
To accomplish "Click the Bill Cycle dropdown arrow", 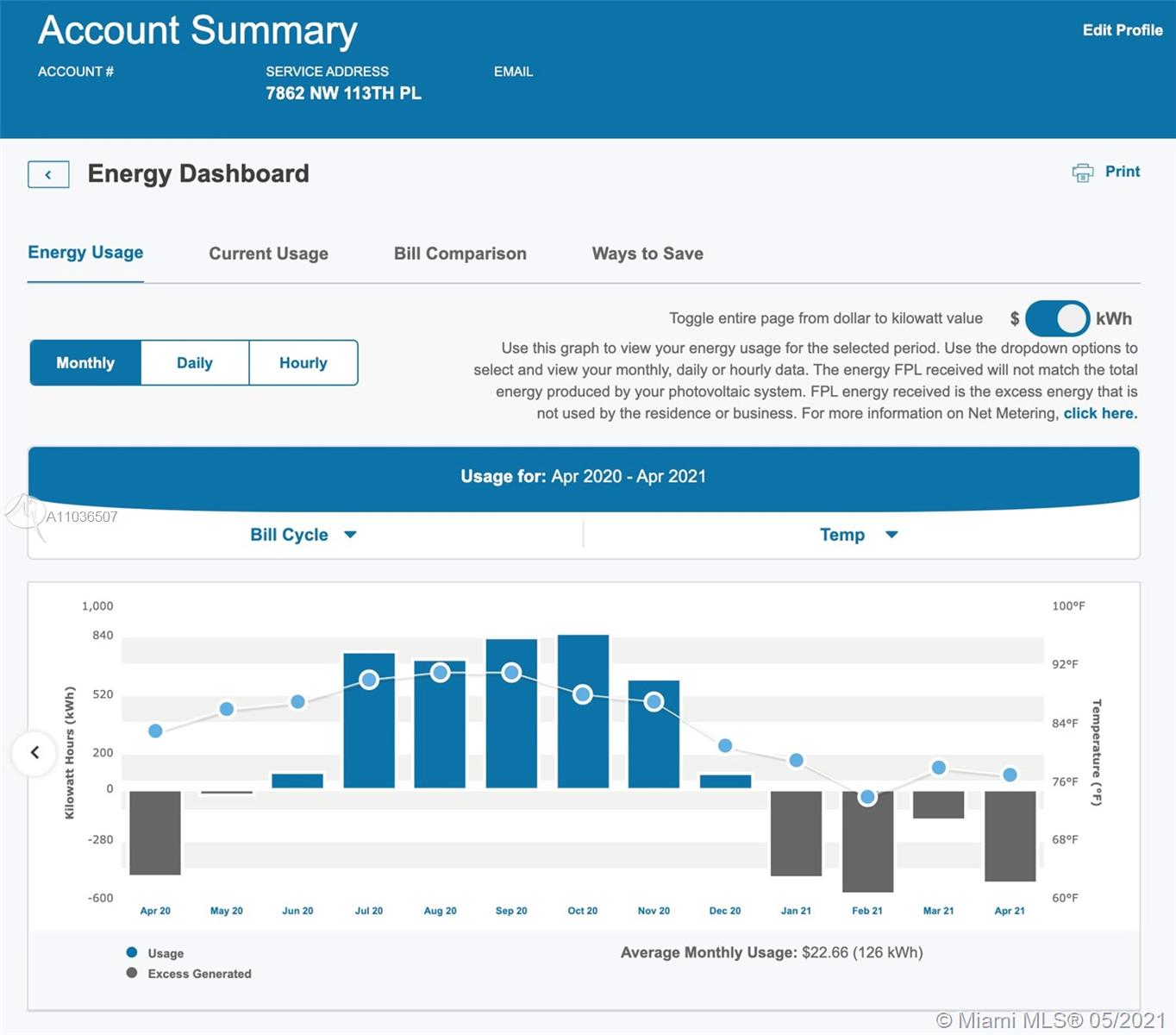I will (x=350, y=535).
